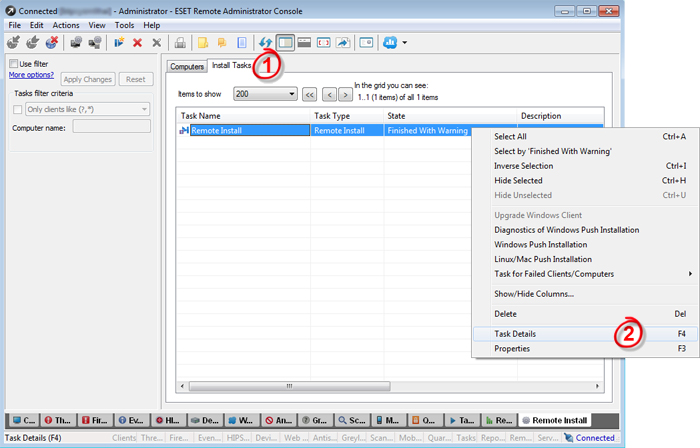Open the Ta... Tasks bottom tab

pos(462,420)
